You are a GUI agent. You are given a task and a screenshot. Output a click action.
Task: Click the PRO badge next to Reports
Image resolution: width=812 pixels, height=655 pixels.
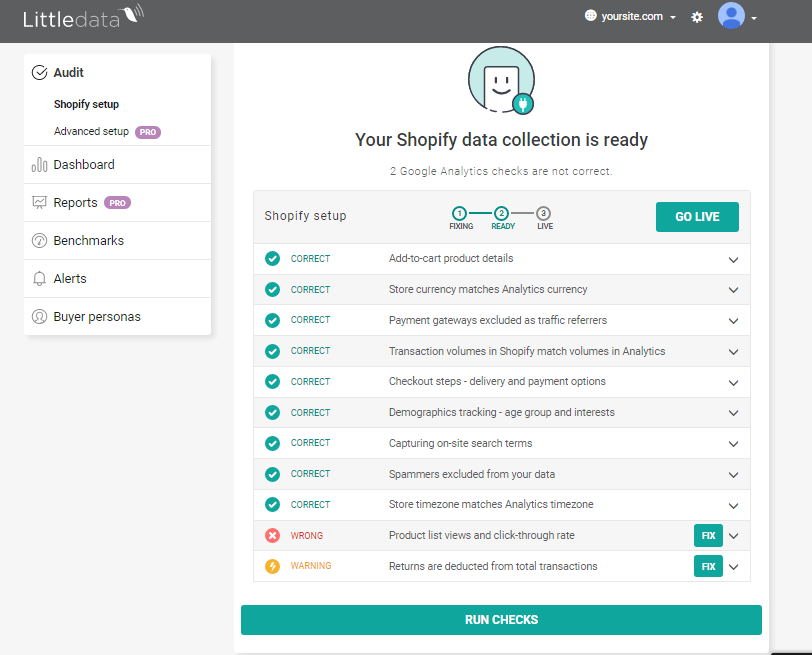tap(118, 203)
